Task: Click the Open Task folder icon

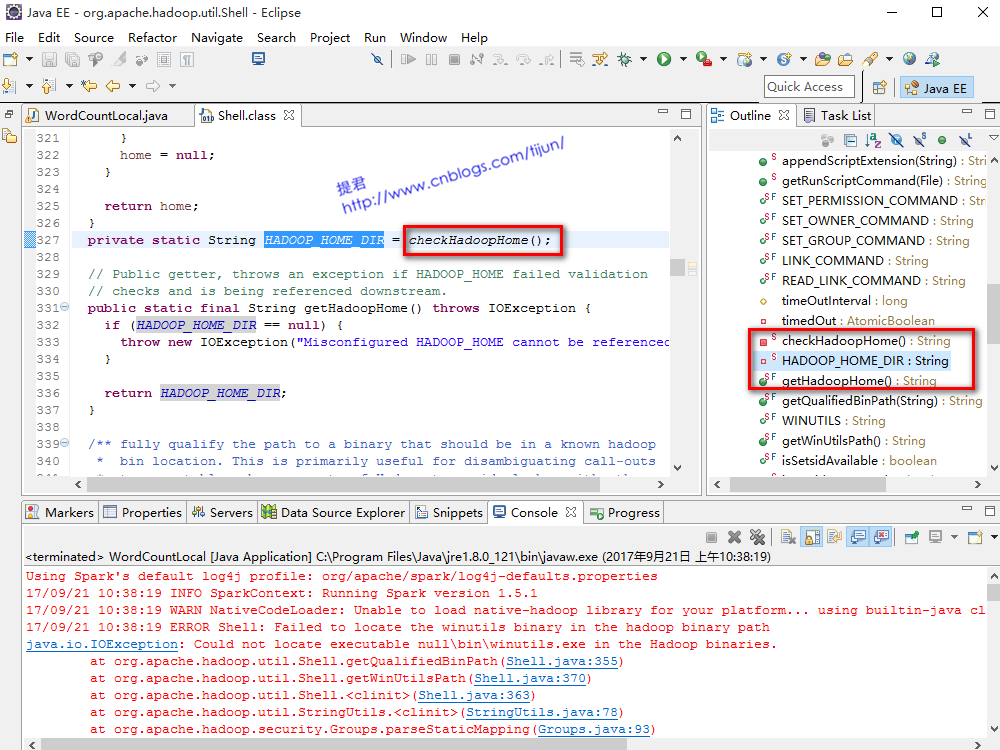Action: pos(846,59)
